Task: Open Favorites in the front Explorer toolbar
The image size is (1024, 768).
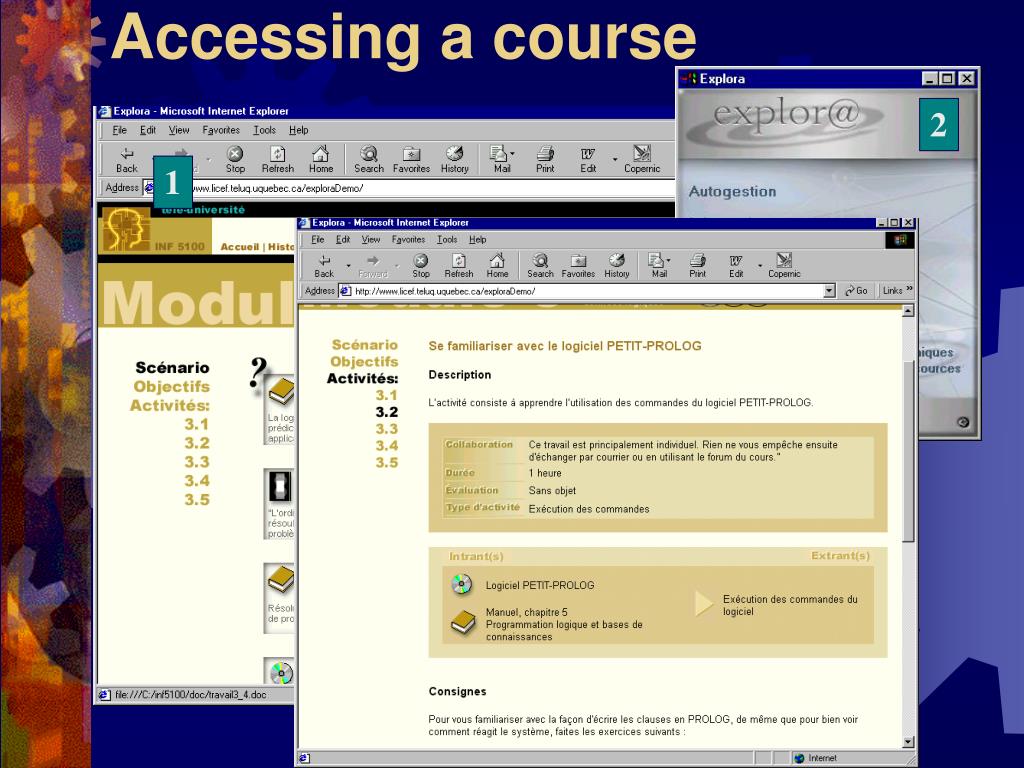Action: pyautogui.click(x=578, y=266)
